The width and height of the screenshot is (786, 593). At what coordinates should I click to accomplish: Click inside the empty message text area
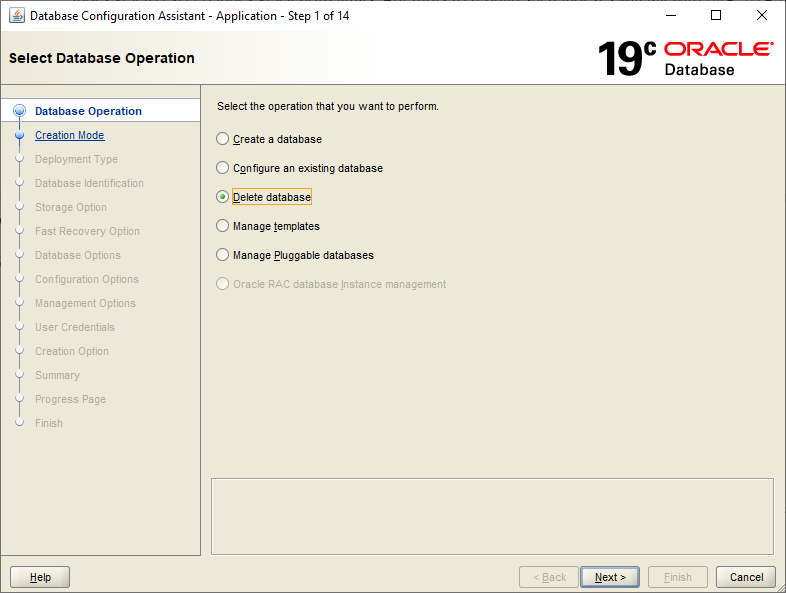(492, 516)
